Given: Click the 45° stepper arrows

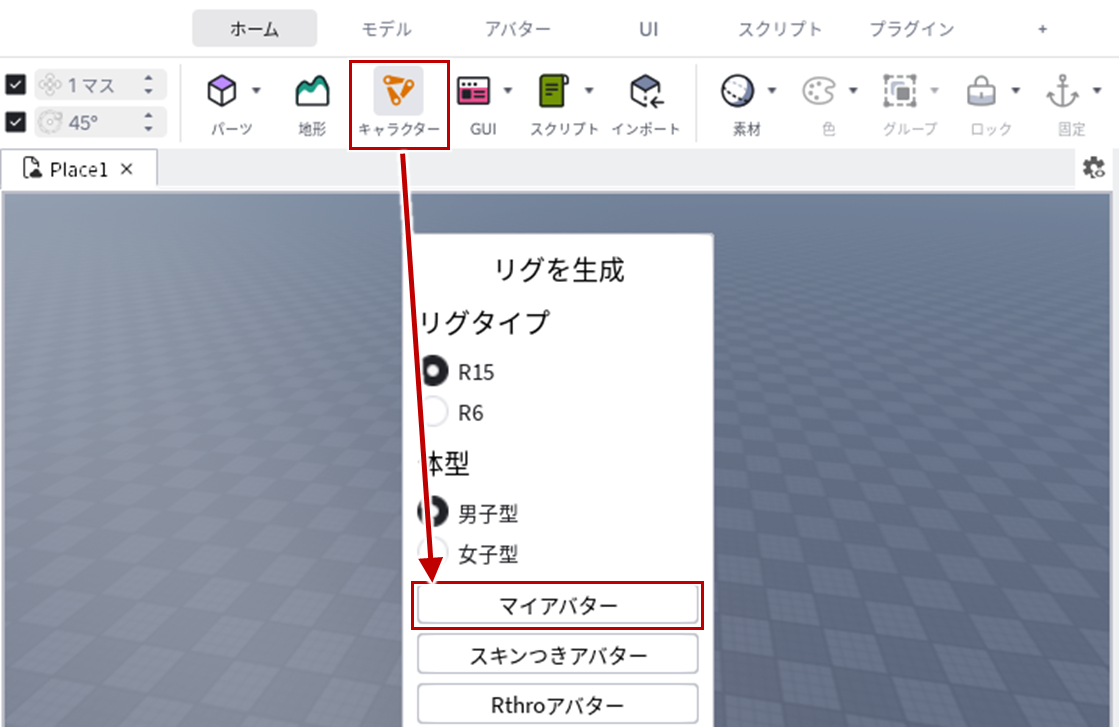Looking at the screenshot, I should (148, 122).
